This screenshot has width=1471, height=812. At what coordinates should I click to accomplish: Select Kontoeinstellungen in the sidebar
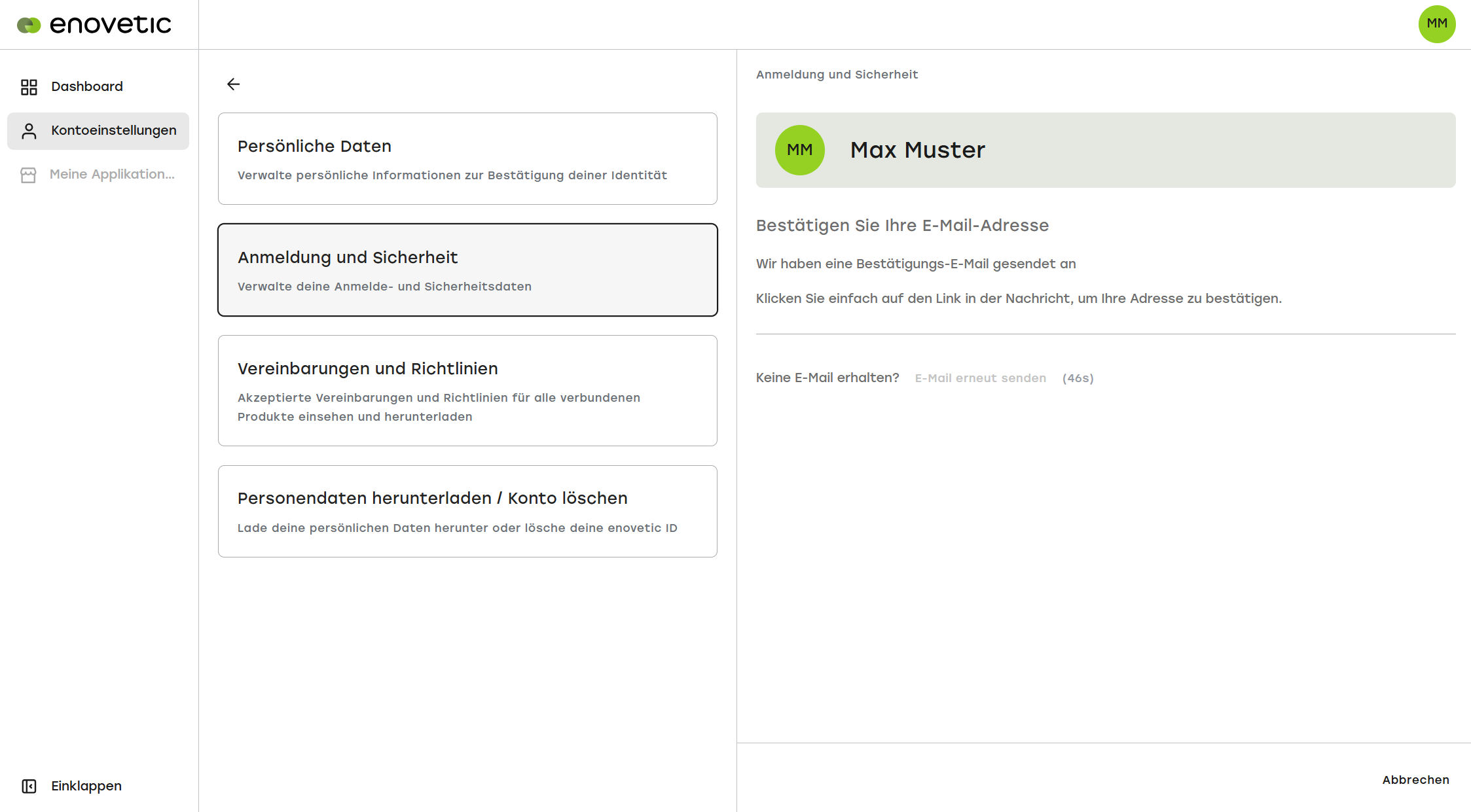(98, 131)
